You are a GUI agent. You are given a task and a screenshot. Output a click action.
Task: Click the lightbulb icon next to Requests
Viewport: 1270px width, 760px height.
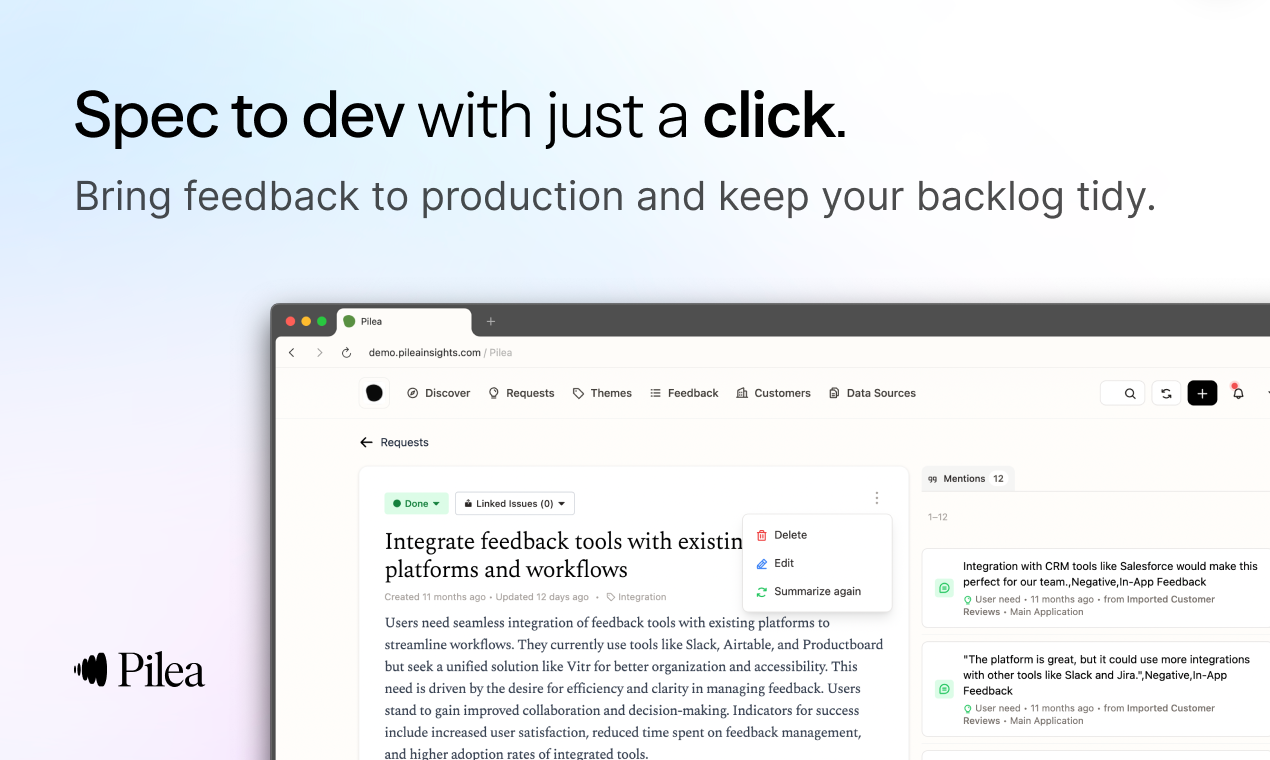click(493, 393)
